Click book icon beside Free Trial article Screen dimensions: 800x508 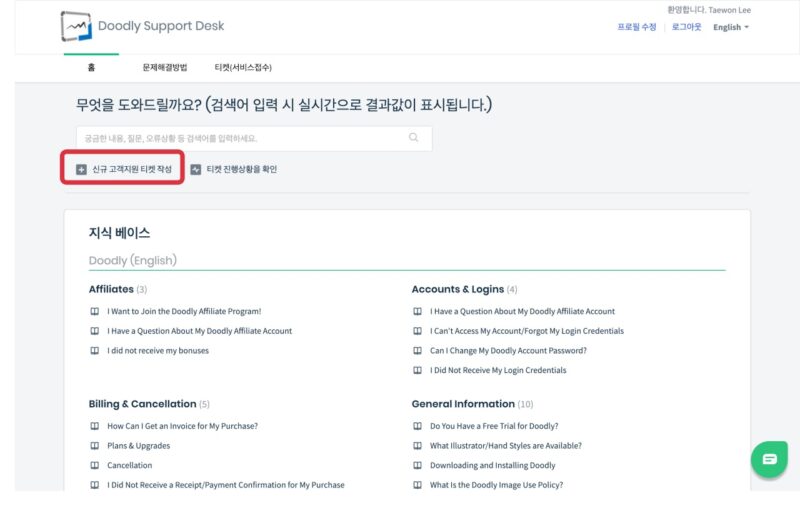pyautogui.click(x=417, y=426)
